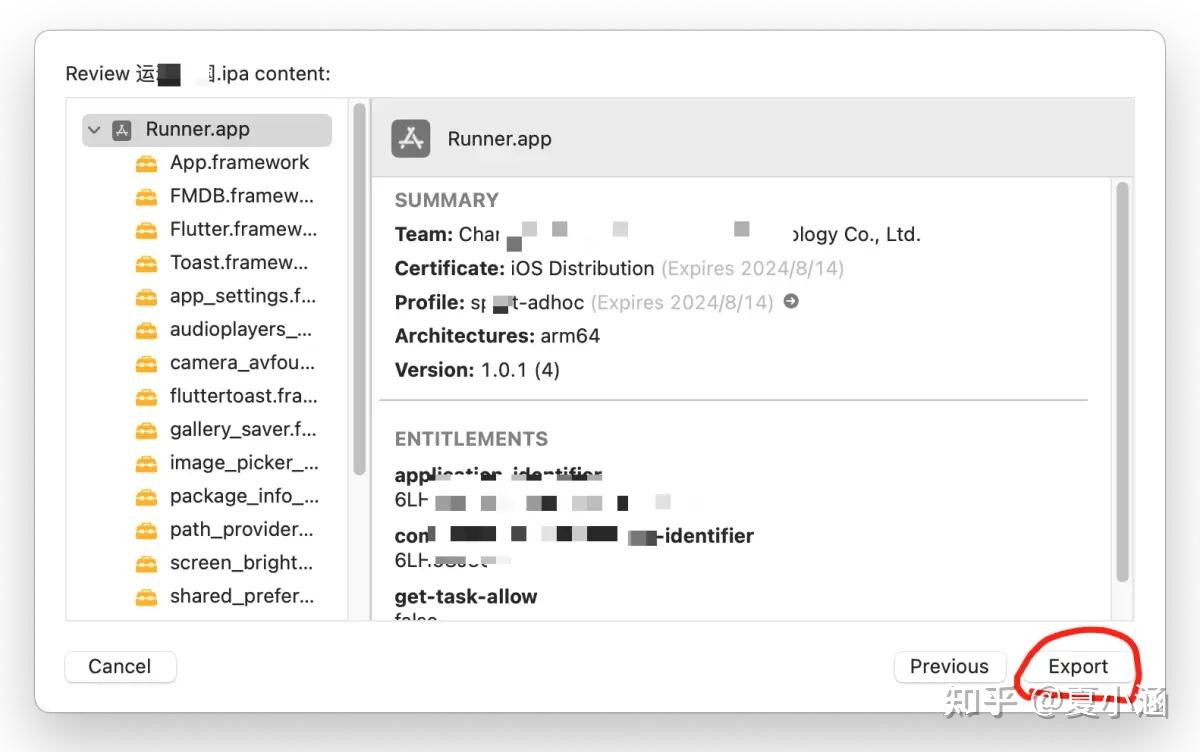
Task: Go back with the Previous button
Action: point(948,667)
